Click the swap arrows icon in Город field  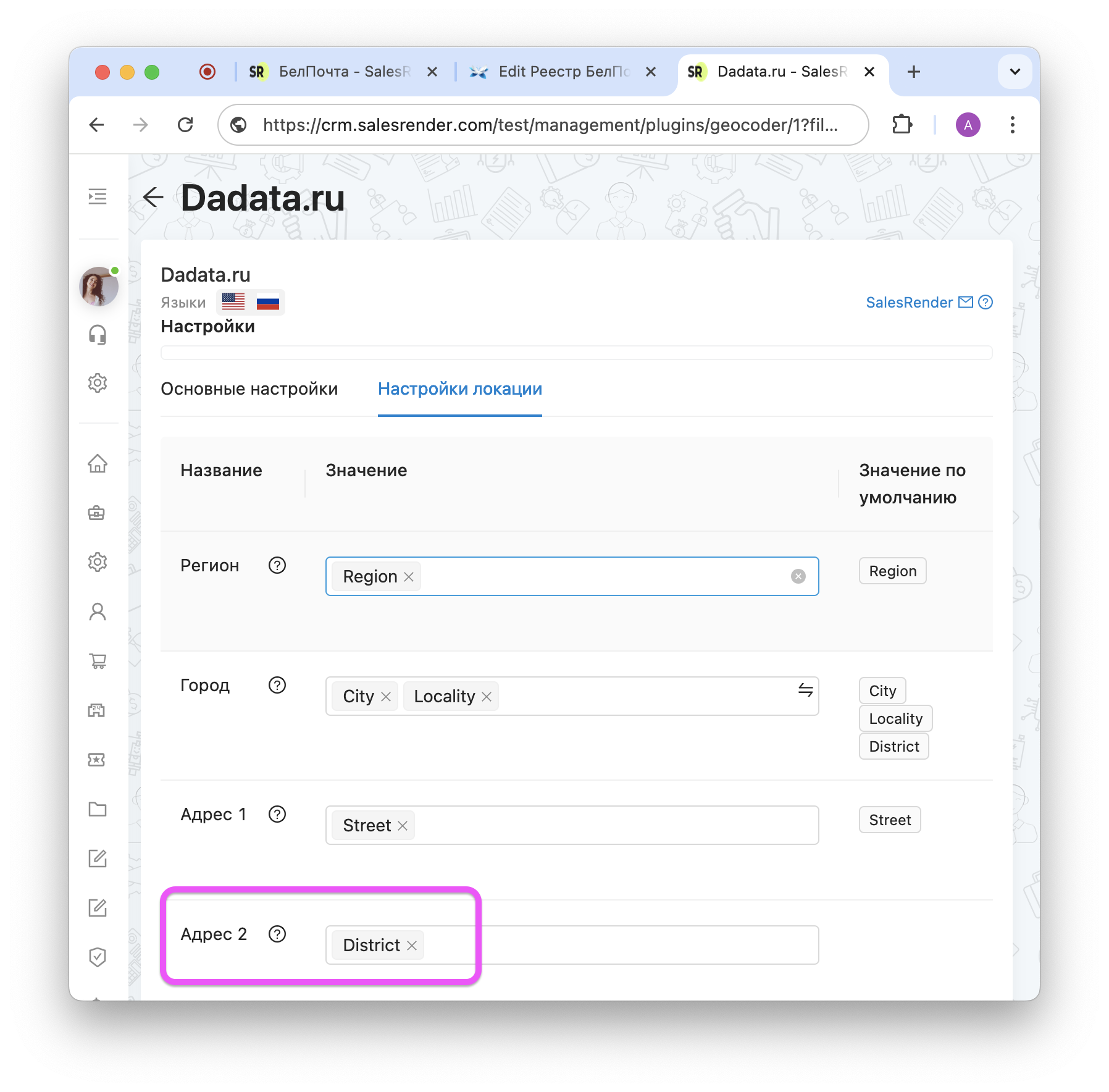click(x=805, y=689)
